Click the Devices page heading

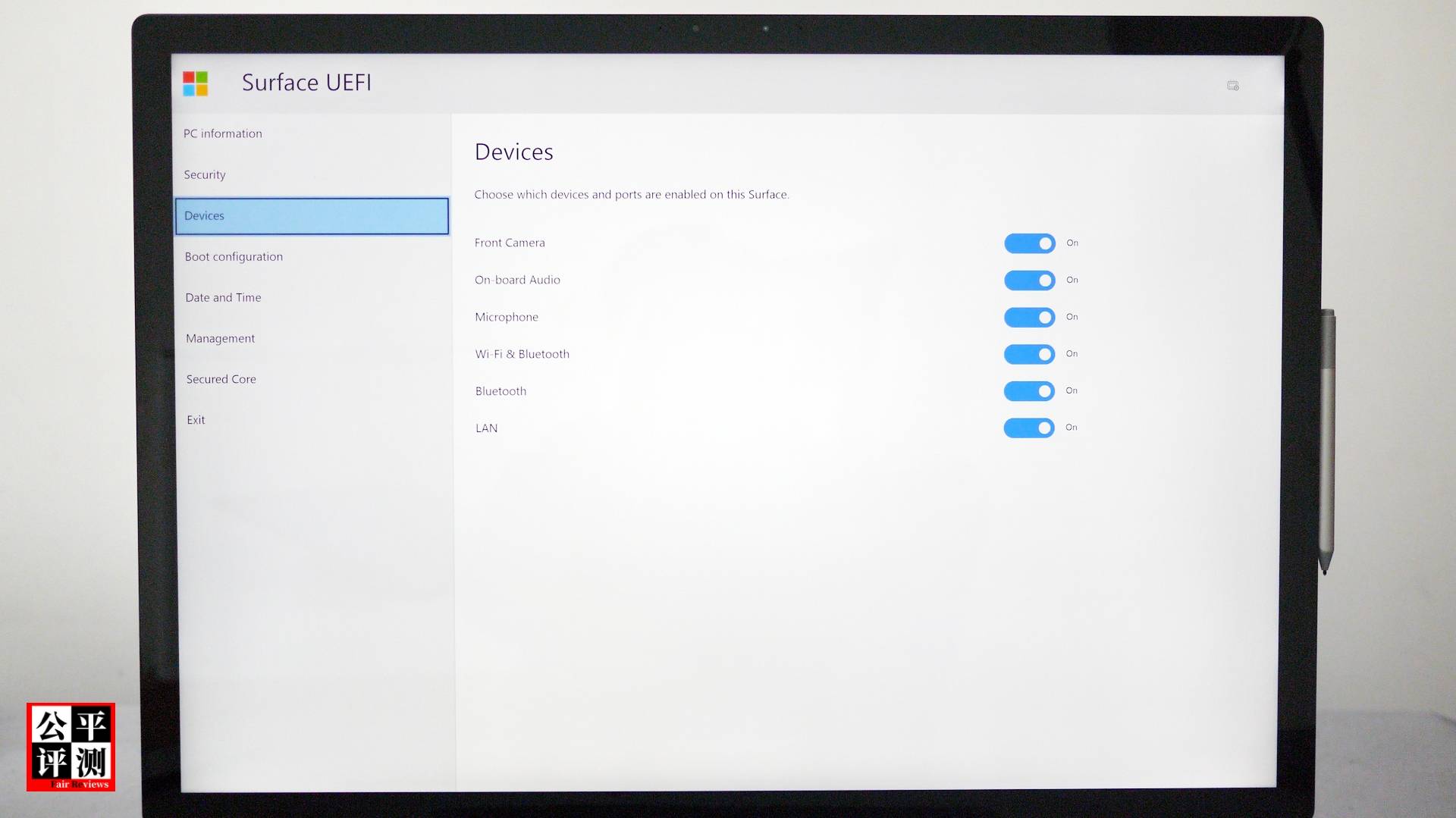pos(514,152)
